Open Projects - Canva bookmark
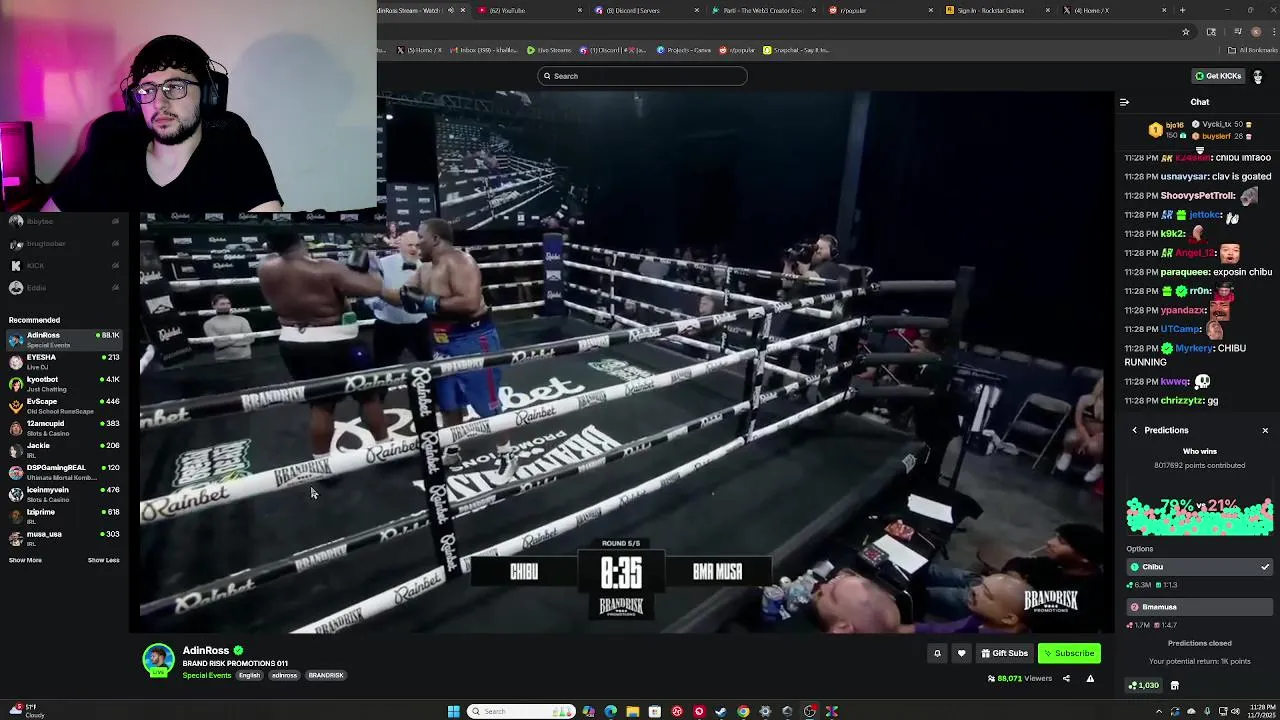 (685, 50)
